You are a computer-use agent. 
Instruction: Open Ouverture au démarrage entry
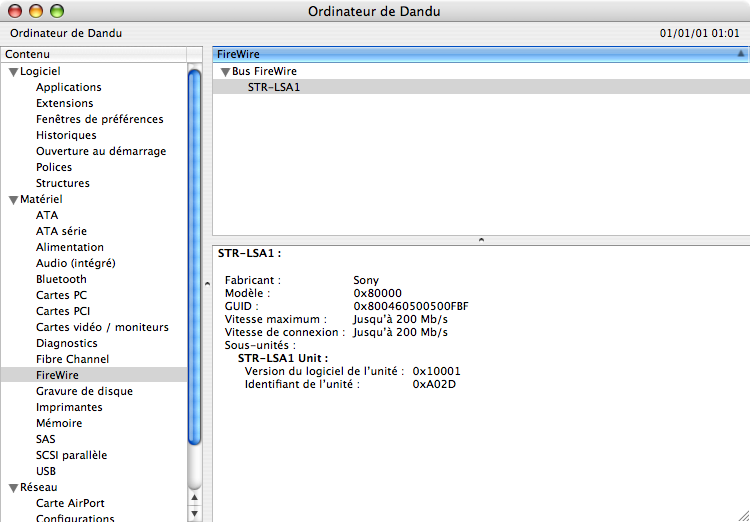[101, 151]
